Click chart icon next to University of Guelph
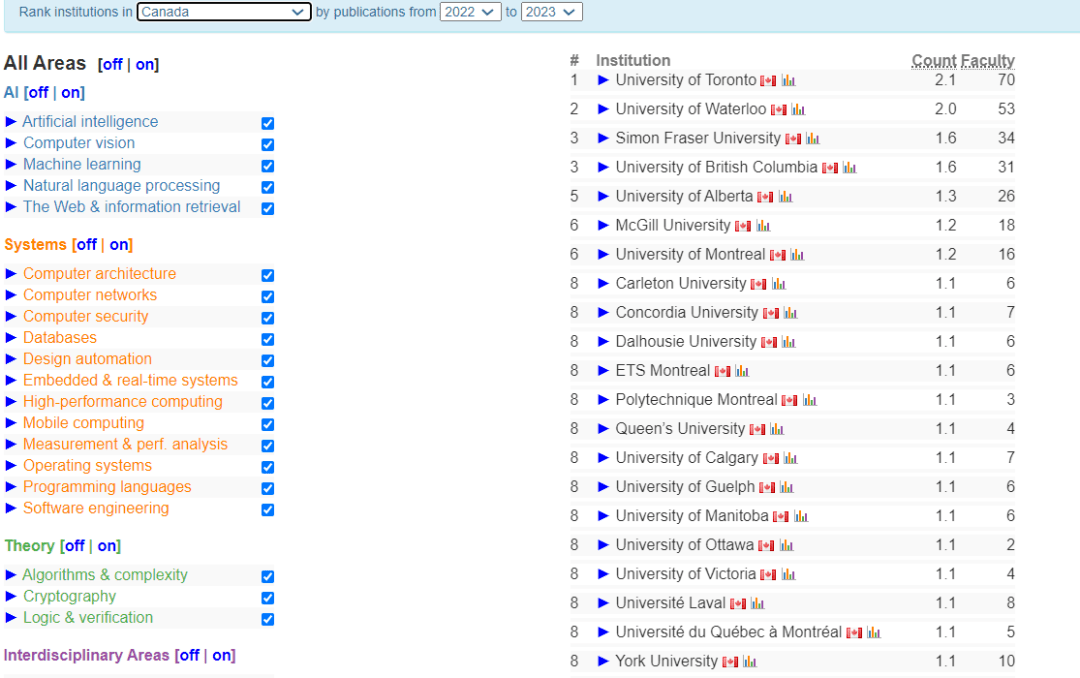This screenshot has width=1080, height=678. (x=787, y=487)
